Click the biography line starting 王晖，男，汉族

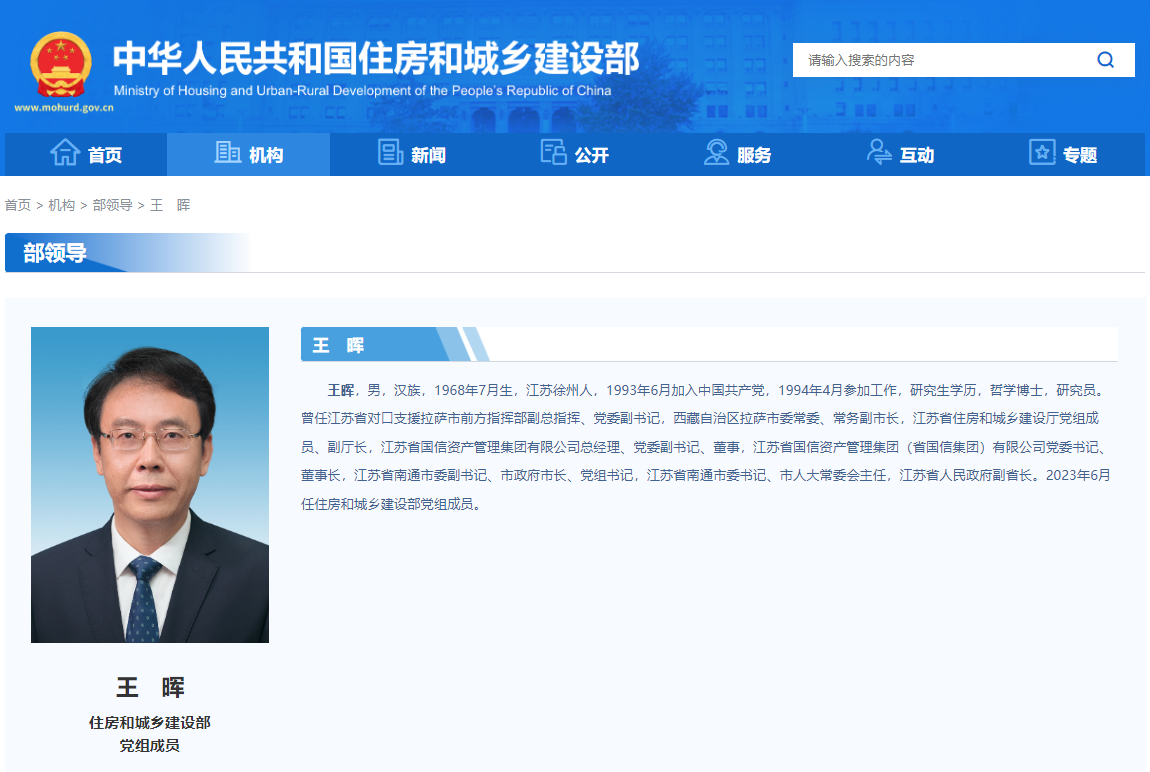click(x=717, y=390)
